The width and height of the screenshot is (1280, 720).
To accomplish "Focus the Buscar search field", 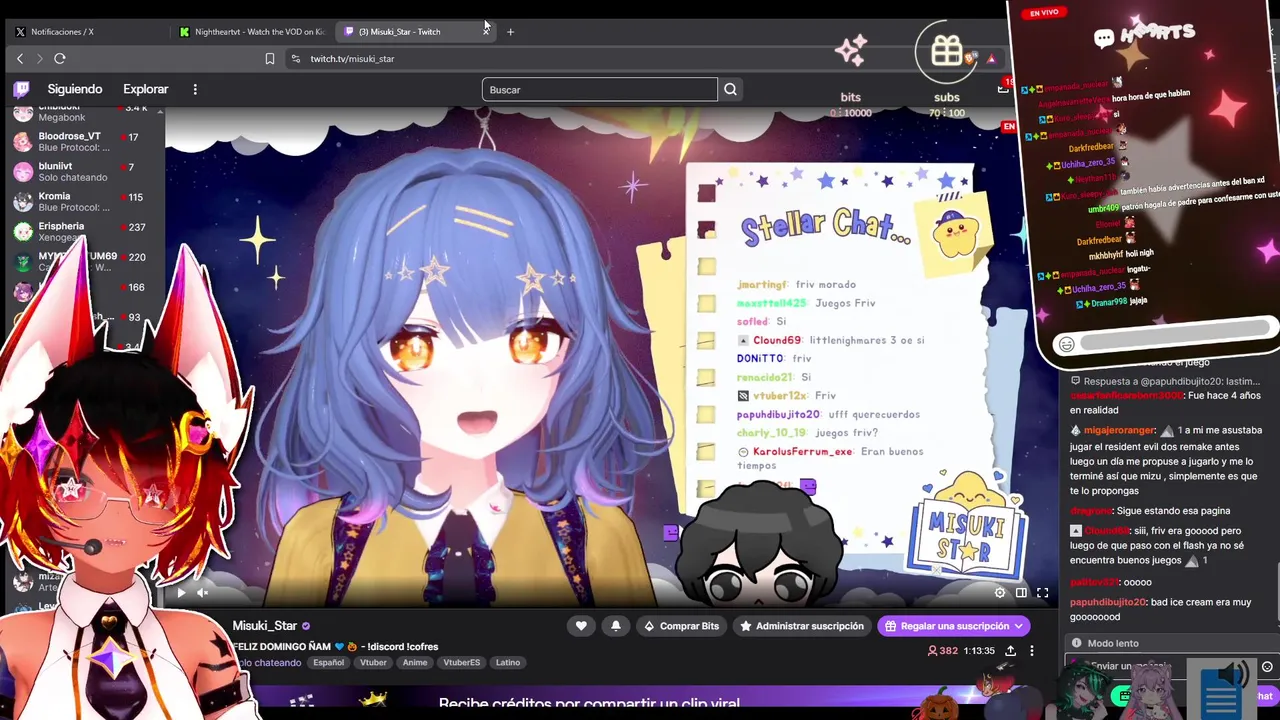I will coord(600,90).
